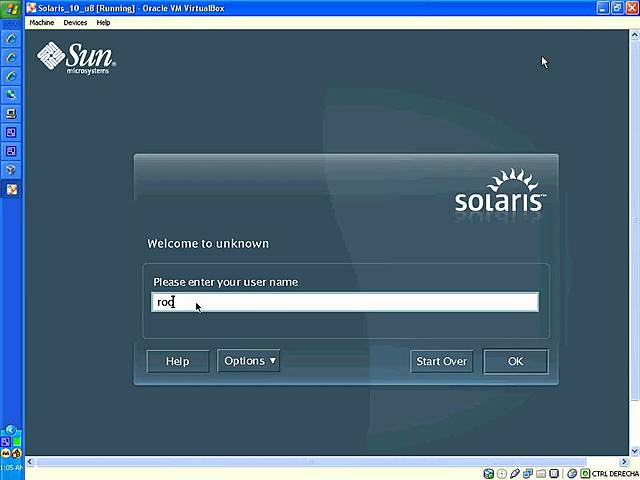The image size is (640, 480).
Task: Restore down the VirtualBox window
Action: coord(618,8)
